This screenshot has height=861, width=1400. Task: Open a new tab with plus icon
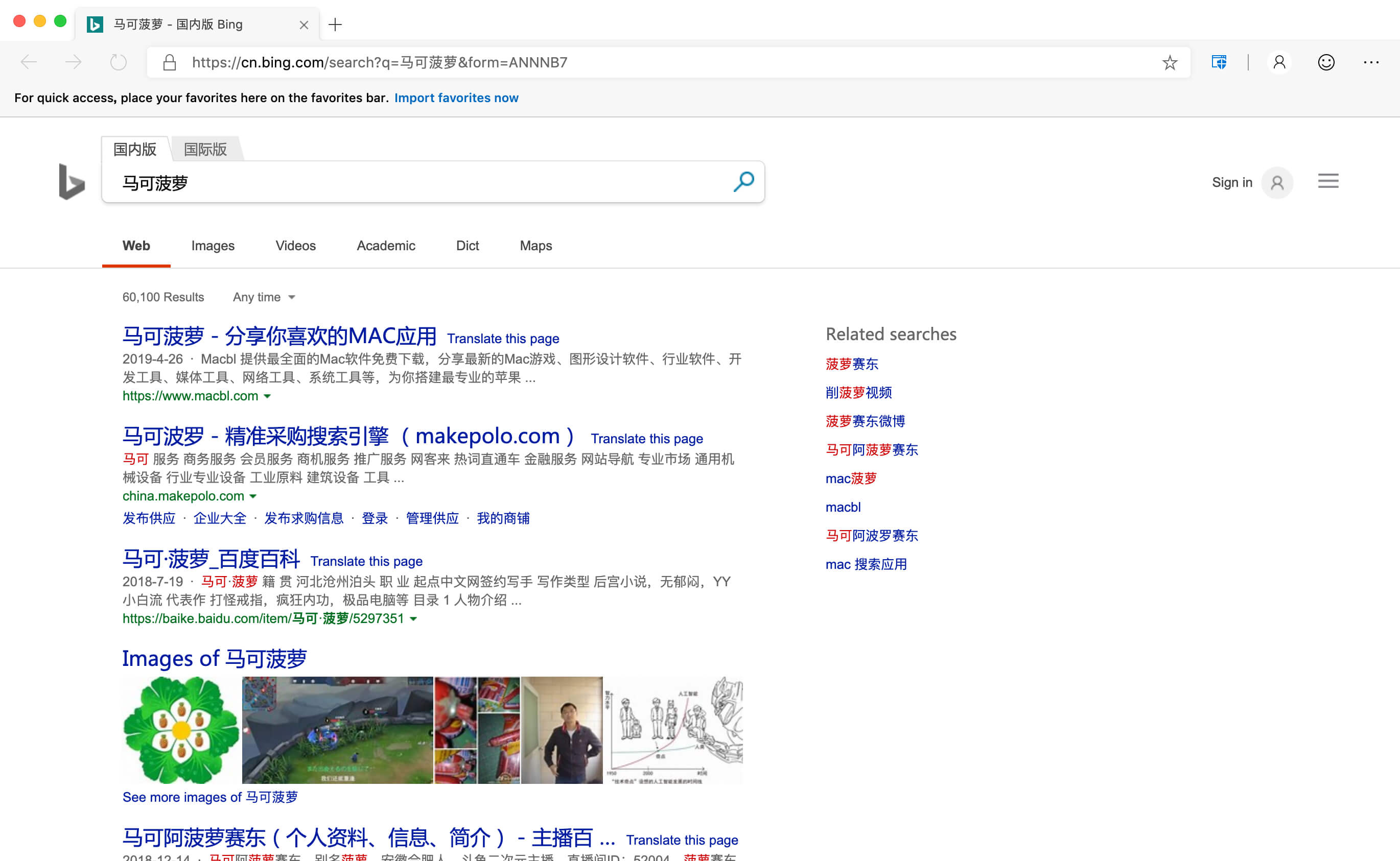click(335, 25)
